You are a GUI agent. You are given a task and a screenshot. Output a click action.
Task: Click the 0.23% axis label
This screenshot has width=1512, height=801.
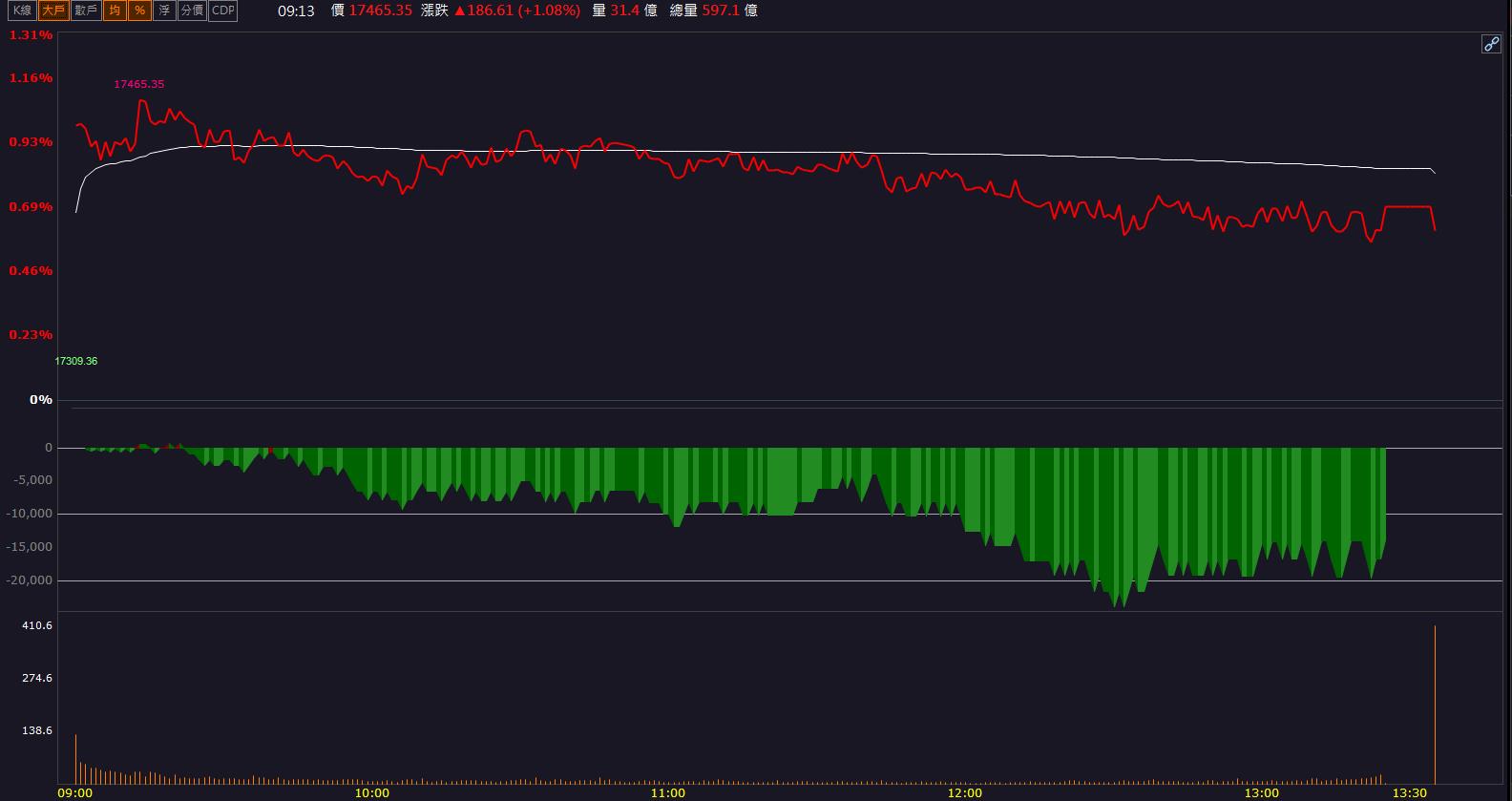point(31,335)
